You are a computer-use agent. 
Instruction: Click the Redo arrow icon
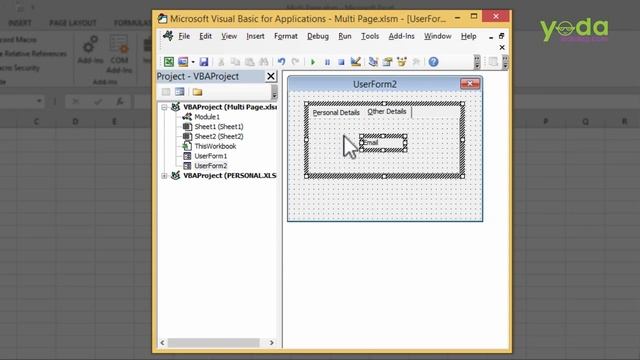(295, 62)
